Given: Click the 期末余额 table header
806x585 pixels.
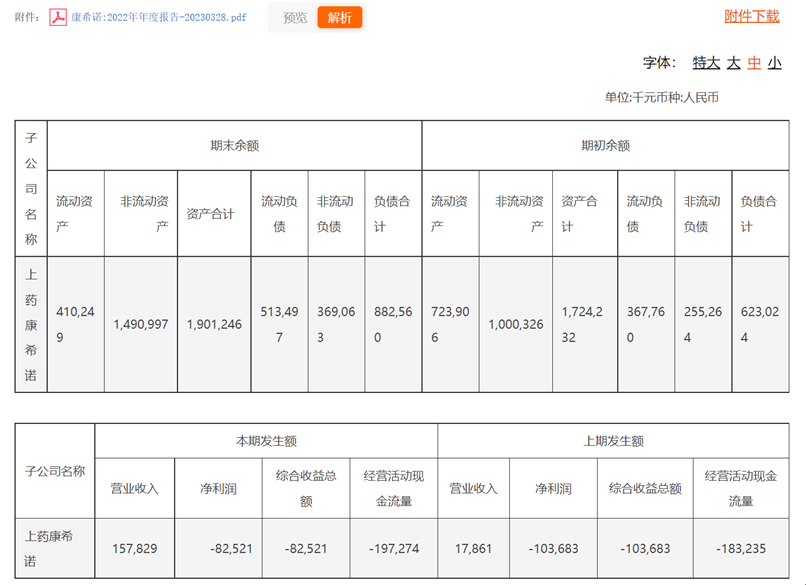Looking at the screenshot, I should (x=235, y=145).
